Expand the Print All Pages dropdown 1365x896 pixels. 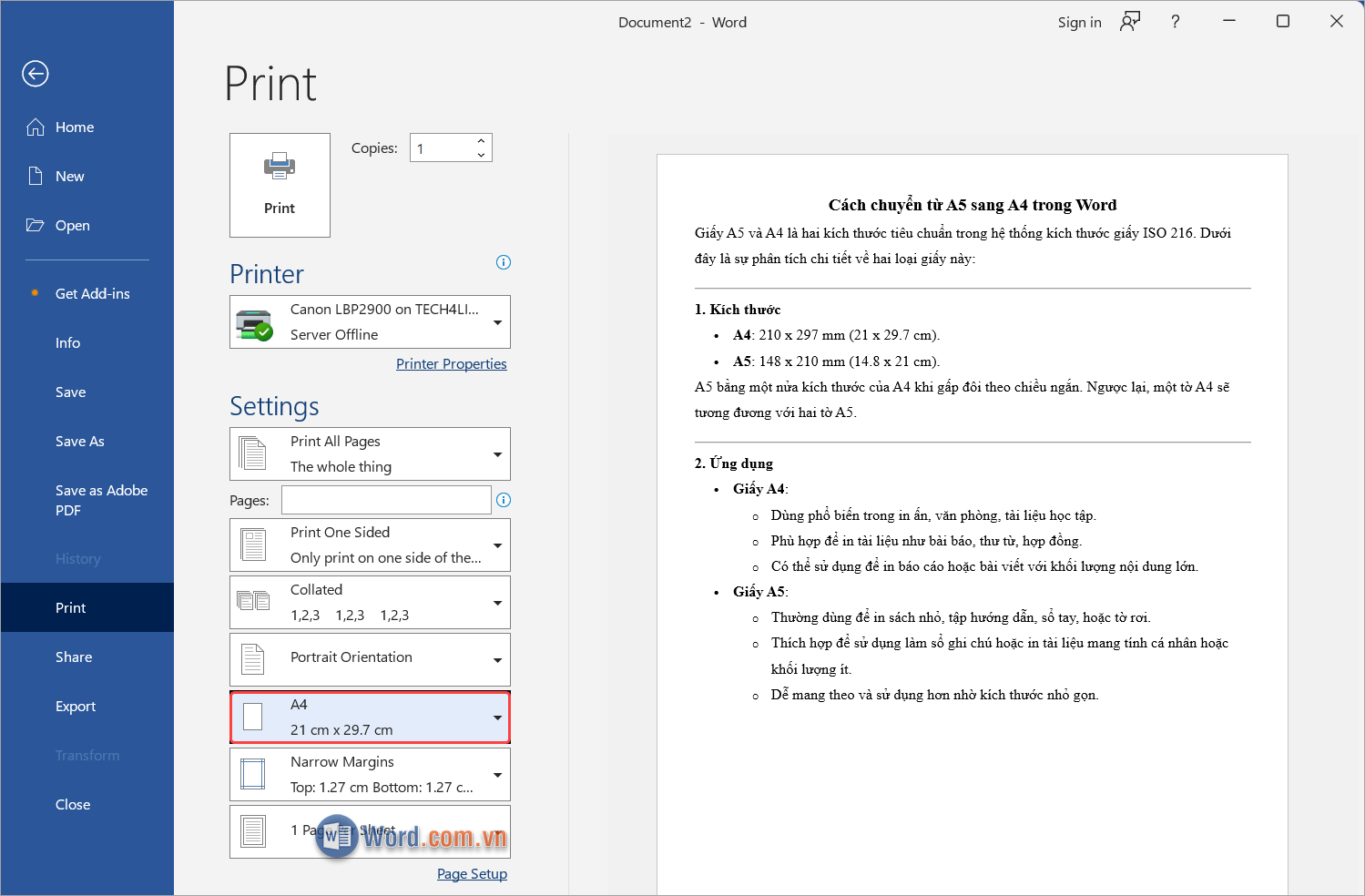coord(497,454)
